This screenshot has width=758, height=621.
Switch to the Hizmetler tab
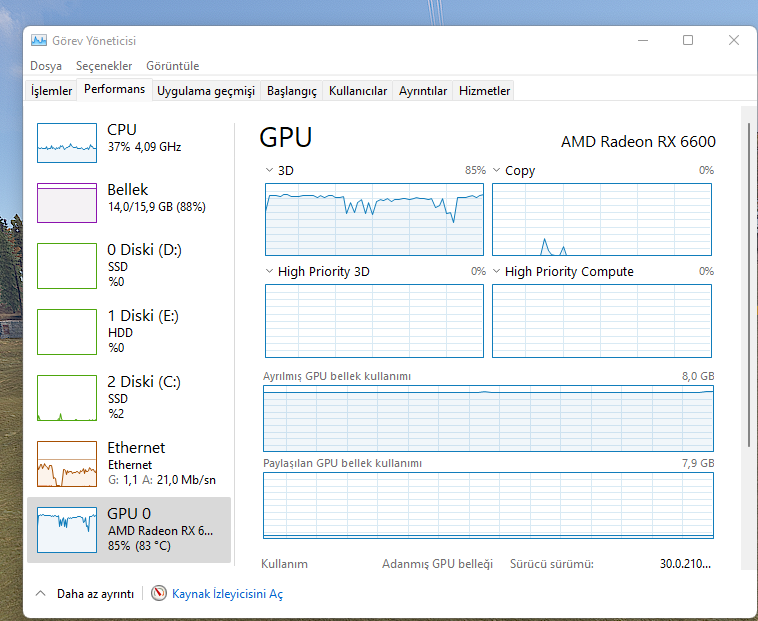(x=484, y=91)
